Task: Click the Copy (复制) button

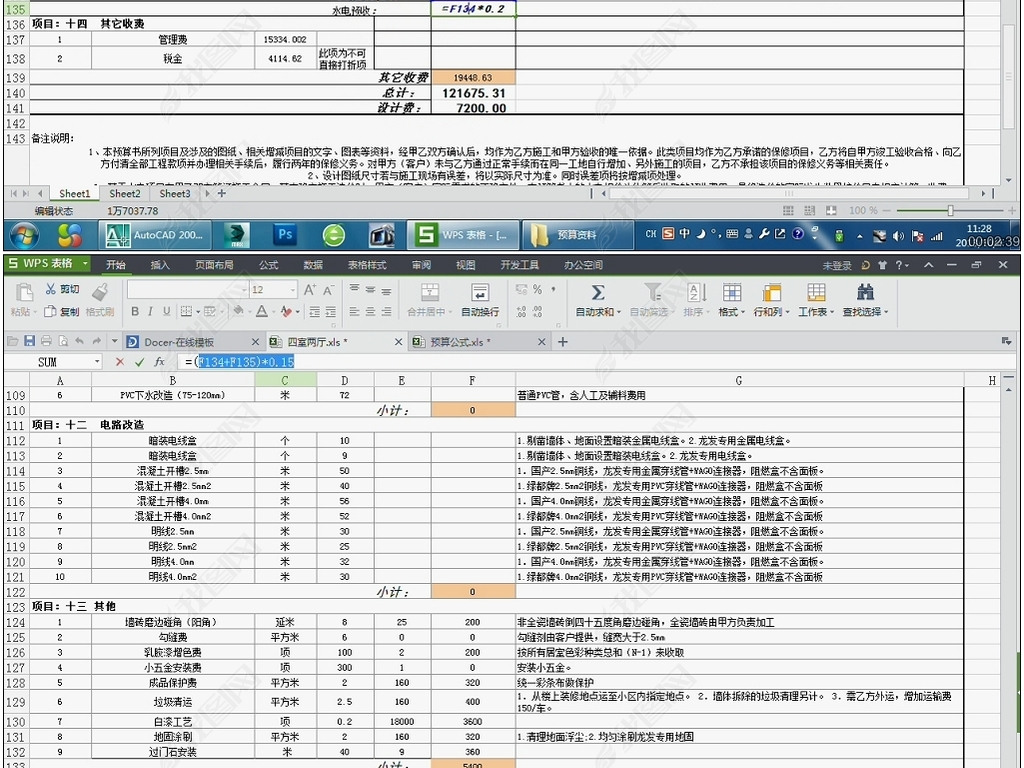Action: pyautogui.click(x=62, y=312)
